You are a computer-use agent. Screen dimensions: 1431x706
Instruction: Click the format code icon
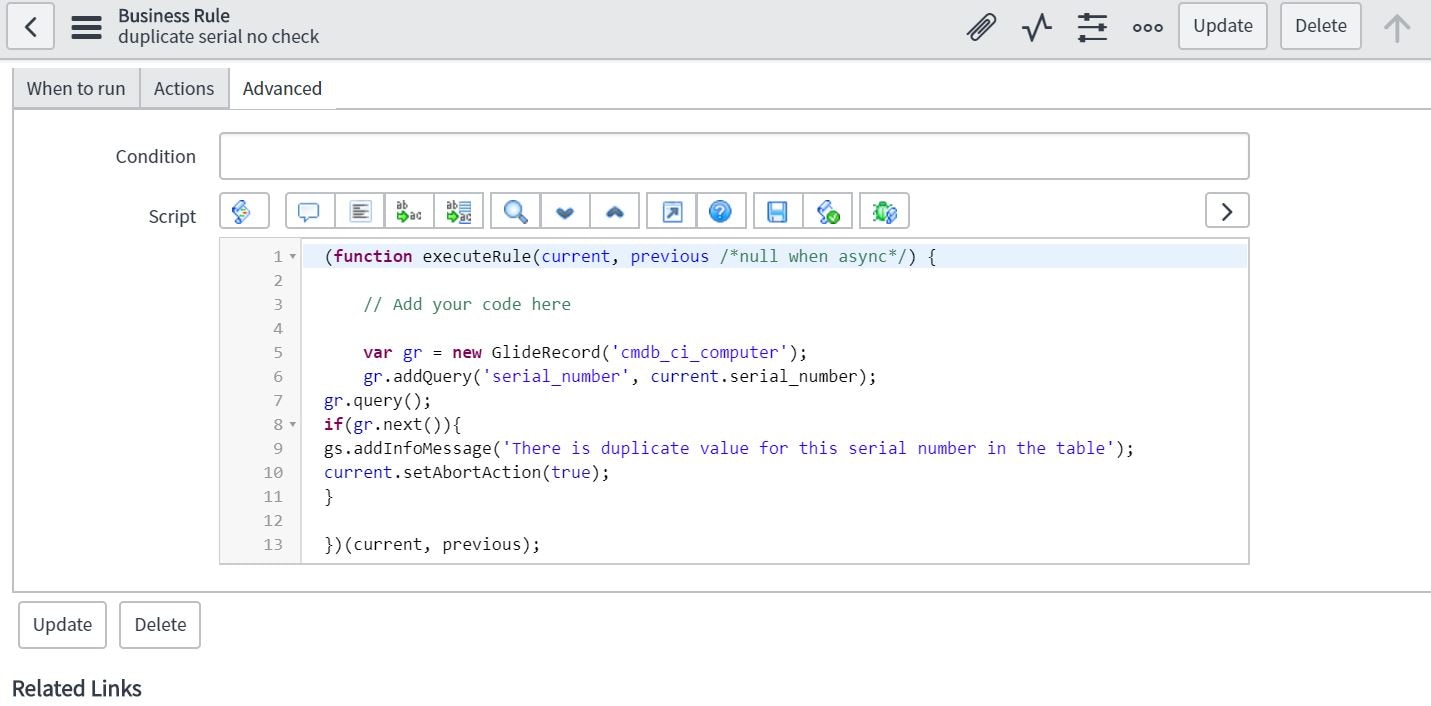[x=360, y=211]
